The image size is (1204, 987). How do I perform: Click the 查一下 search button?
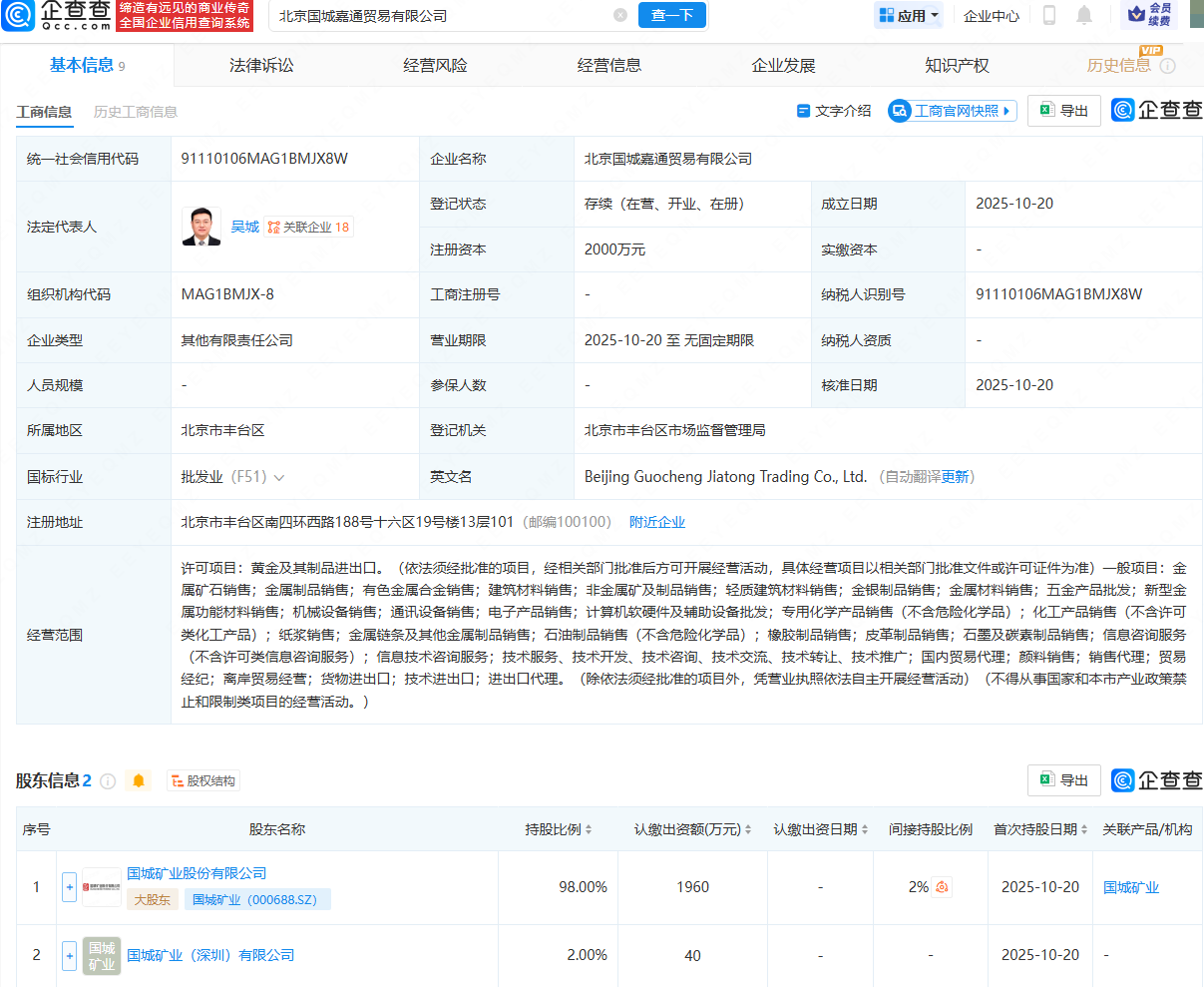point(671,16)
